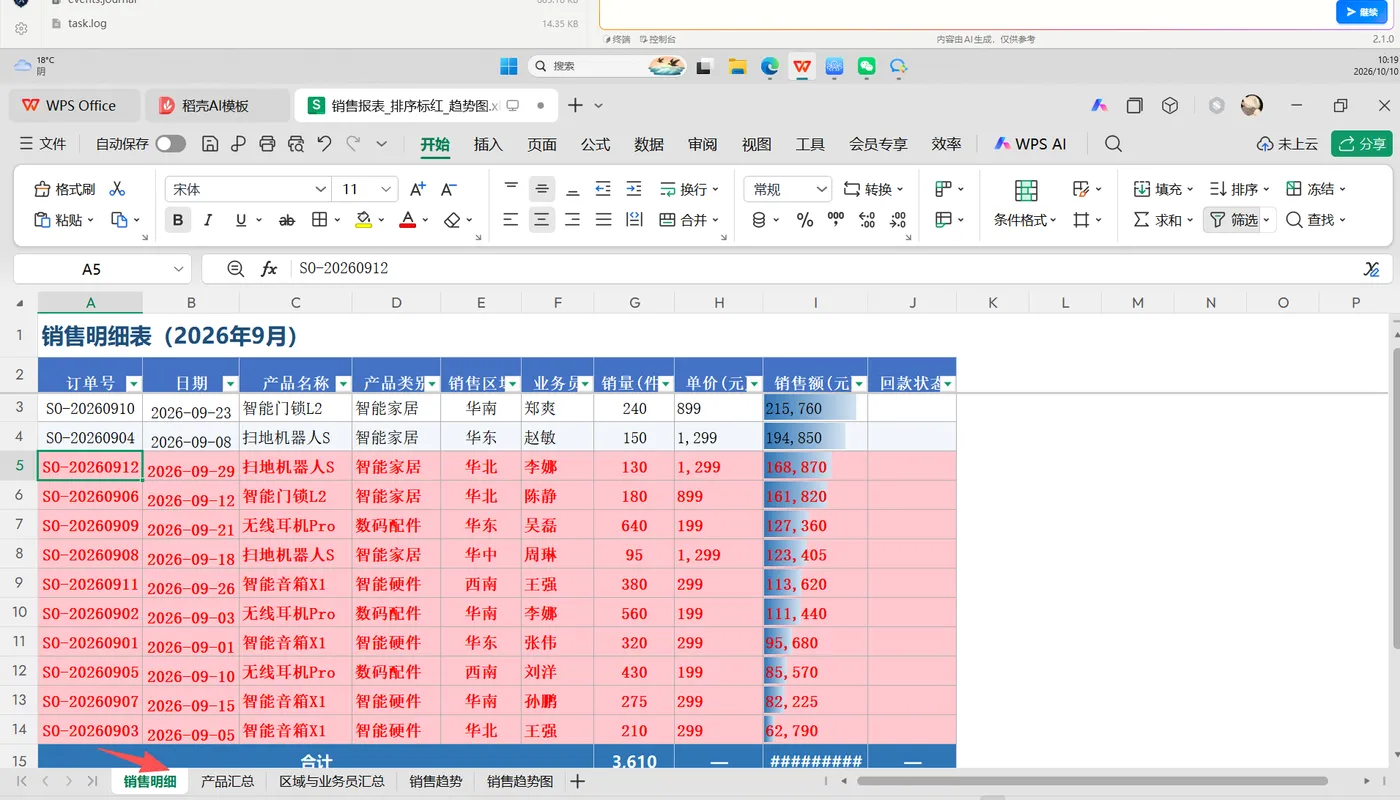1400x800 pixels.
Task: Open the font size 11 dropdown
Action: [387, 189]
